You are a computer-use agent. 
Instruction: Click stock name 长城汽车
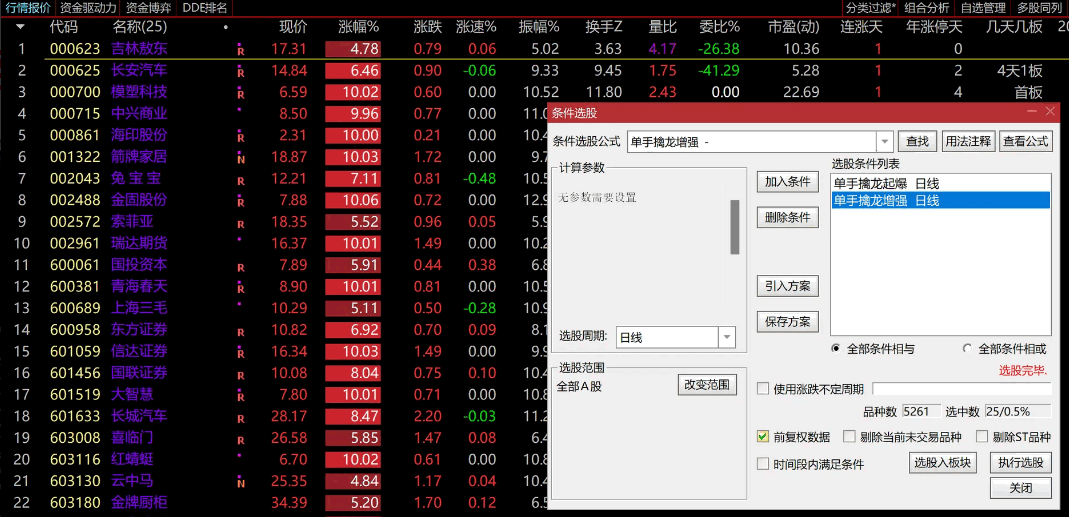click(139, 416)
